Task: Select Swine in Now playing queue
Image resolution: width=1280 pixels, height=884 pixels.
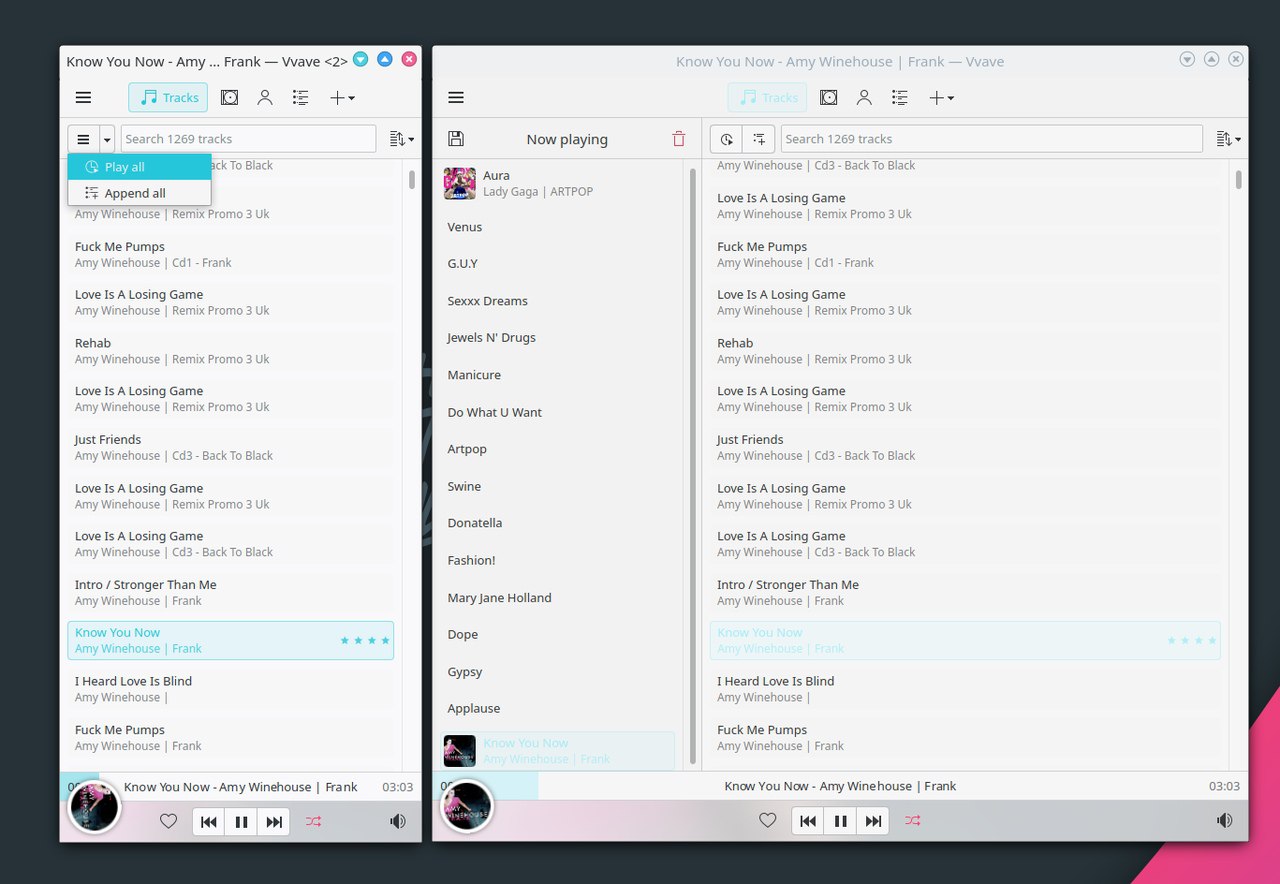Action: pyautogui.click(x=560, y=486)
